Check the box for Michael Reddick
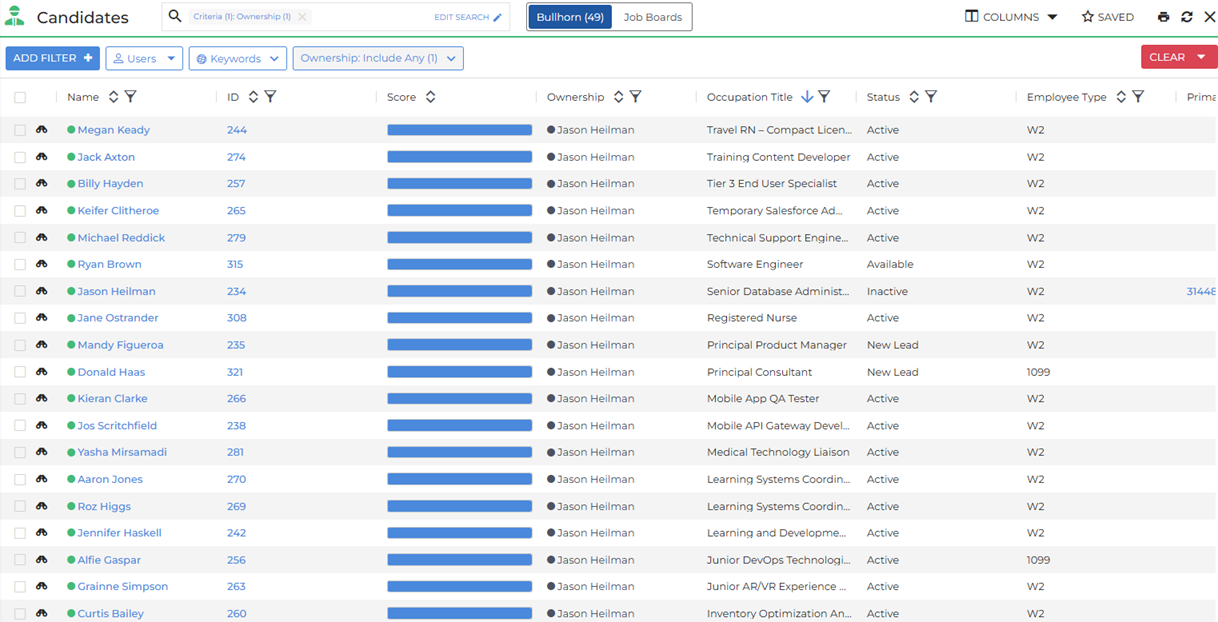The image size is (1218, 622). click(20, 238)
